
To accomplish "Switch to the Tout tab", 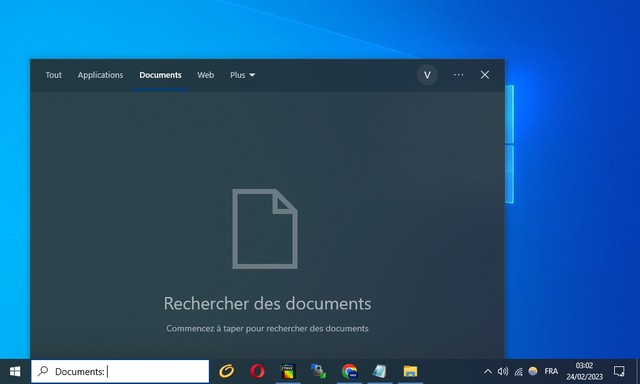I will [53, 75].
